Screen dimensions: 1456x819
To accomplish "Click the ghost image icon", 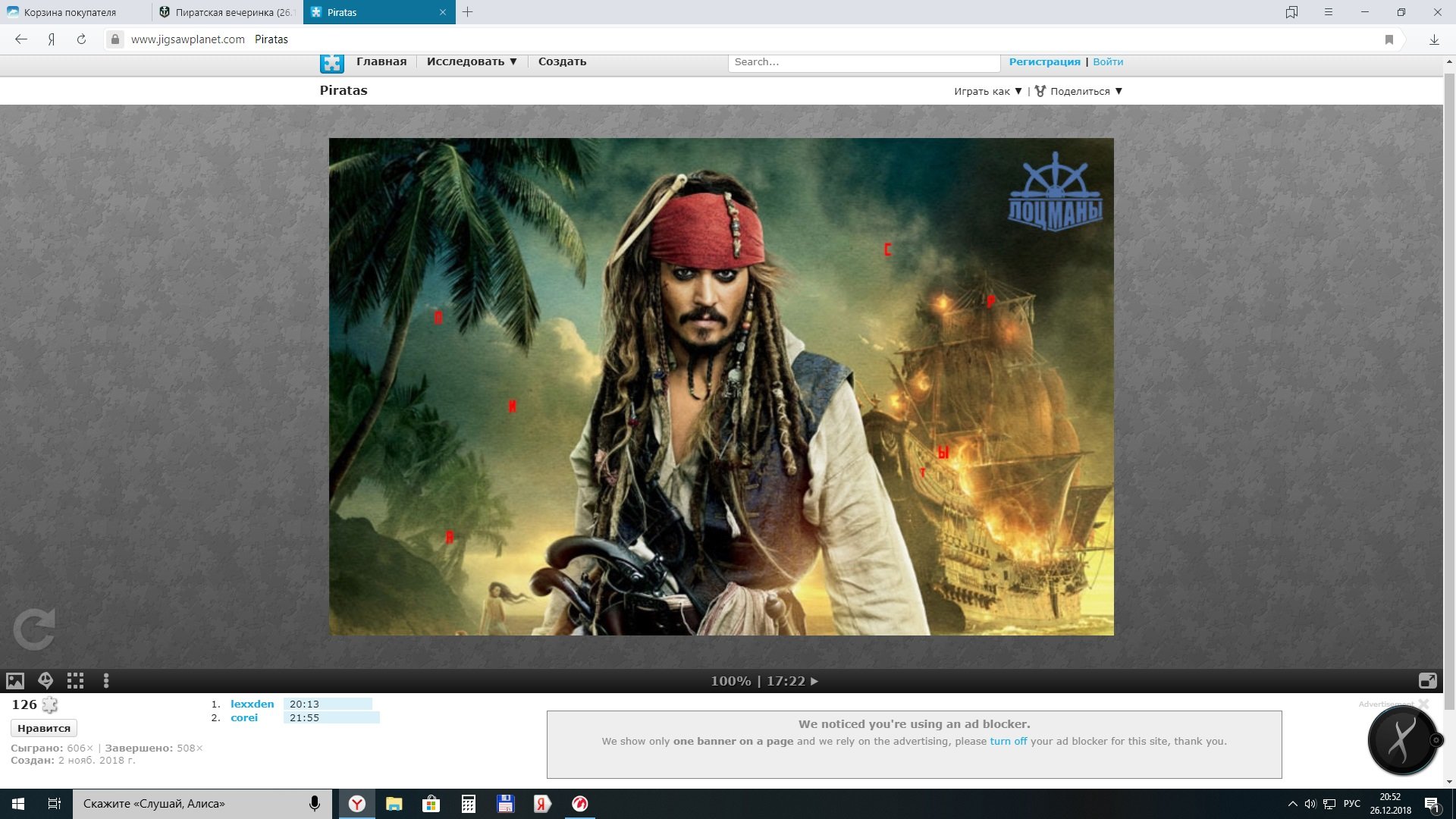I will point(45,681).
